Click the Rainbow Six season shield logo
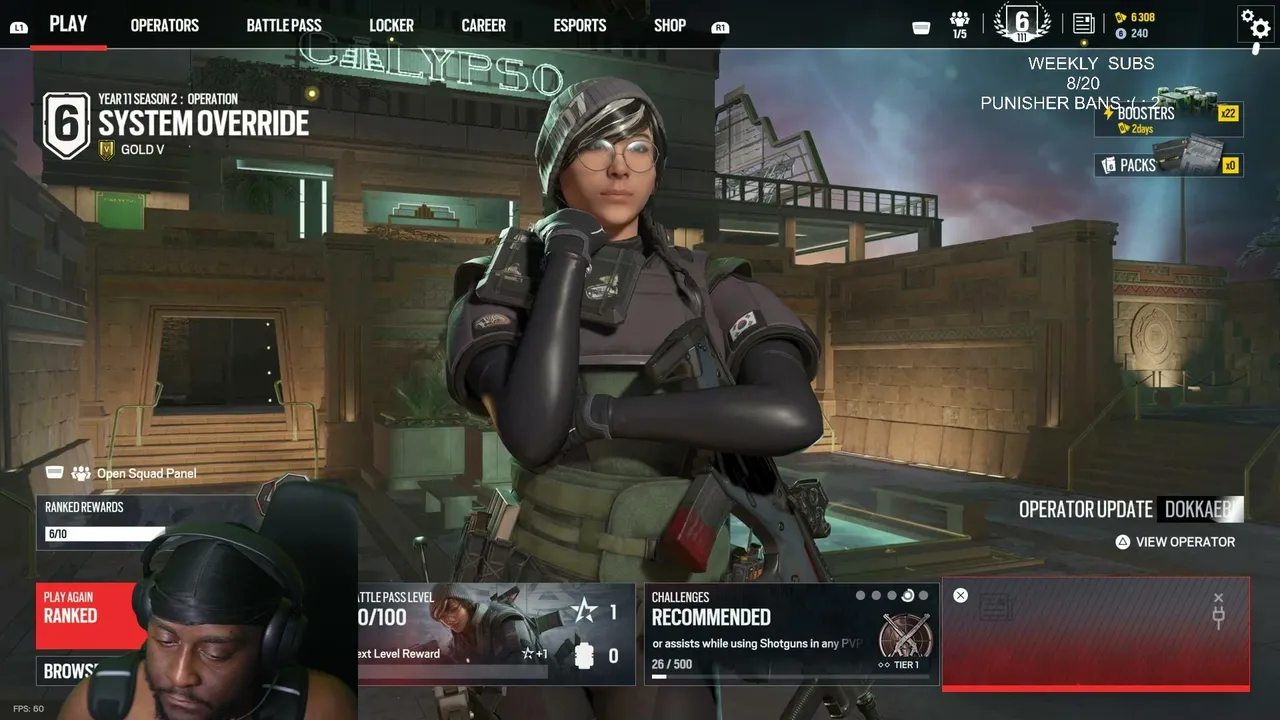 (66, 125)
